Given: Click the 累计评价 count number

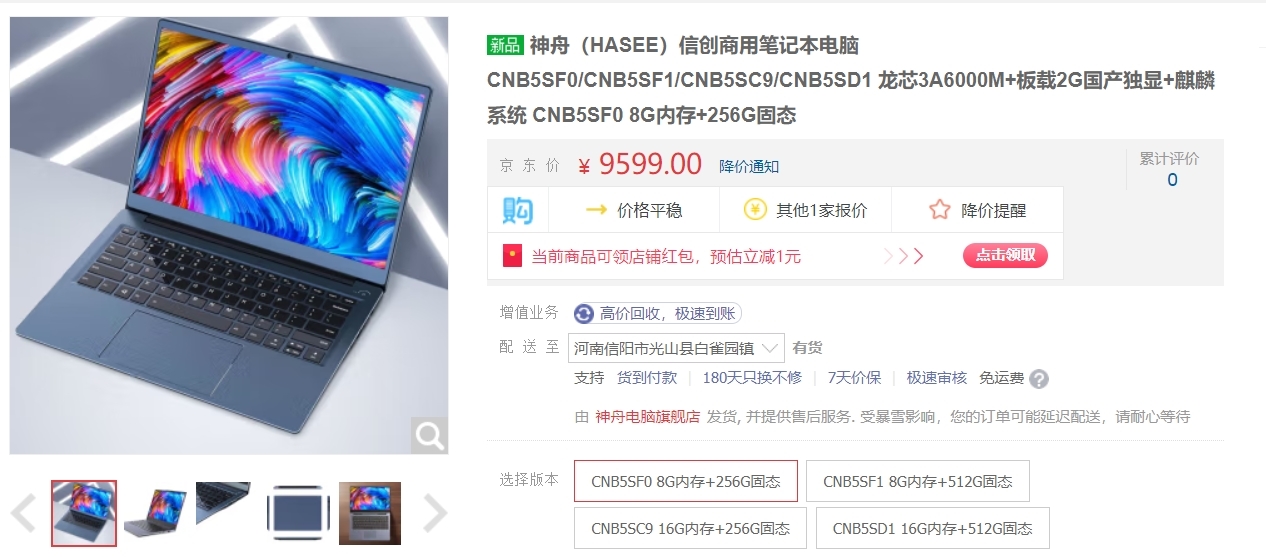Looking at the screenshot, I should (x=1172, y=180).
